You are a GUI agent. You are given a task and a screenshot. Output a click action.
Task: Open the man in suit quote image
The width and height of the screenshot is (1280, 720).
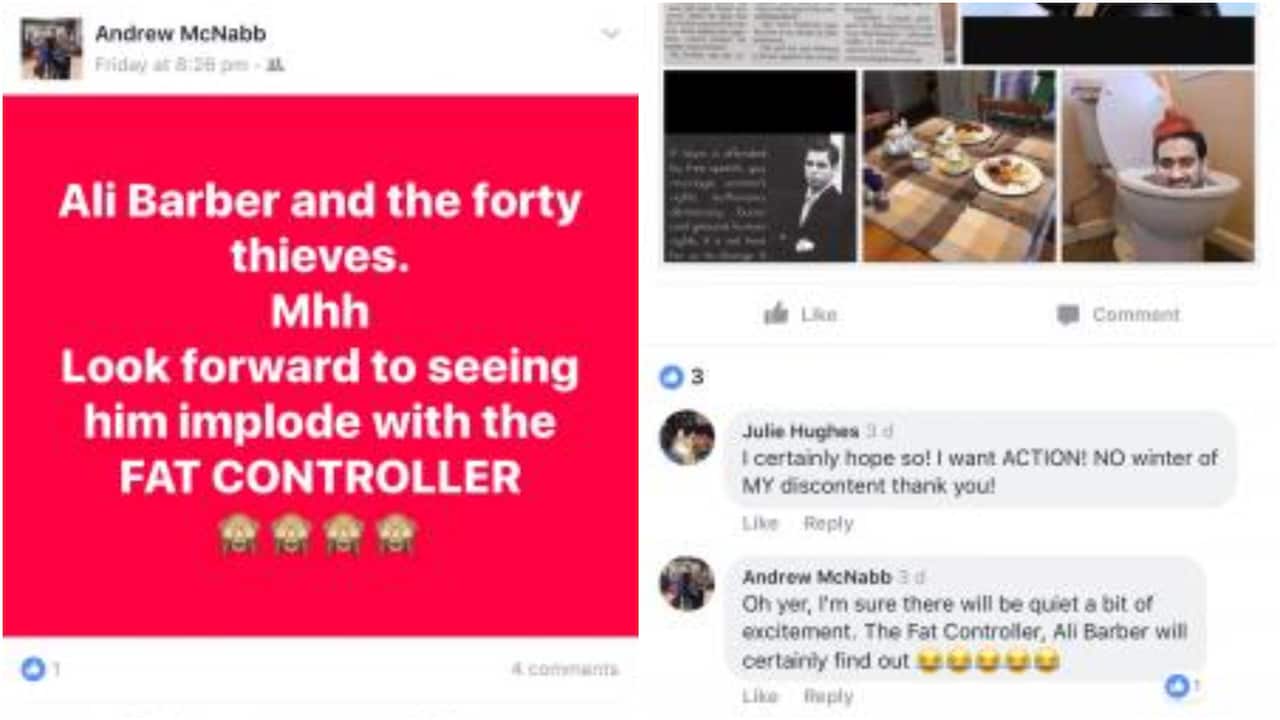(760, 165)
